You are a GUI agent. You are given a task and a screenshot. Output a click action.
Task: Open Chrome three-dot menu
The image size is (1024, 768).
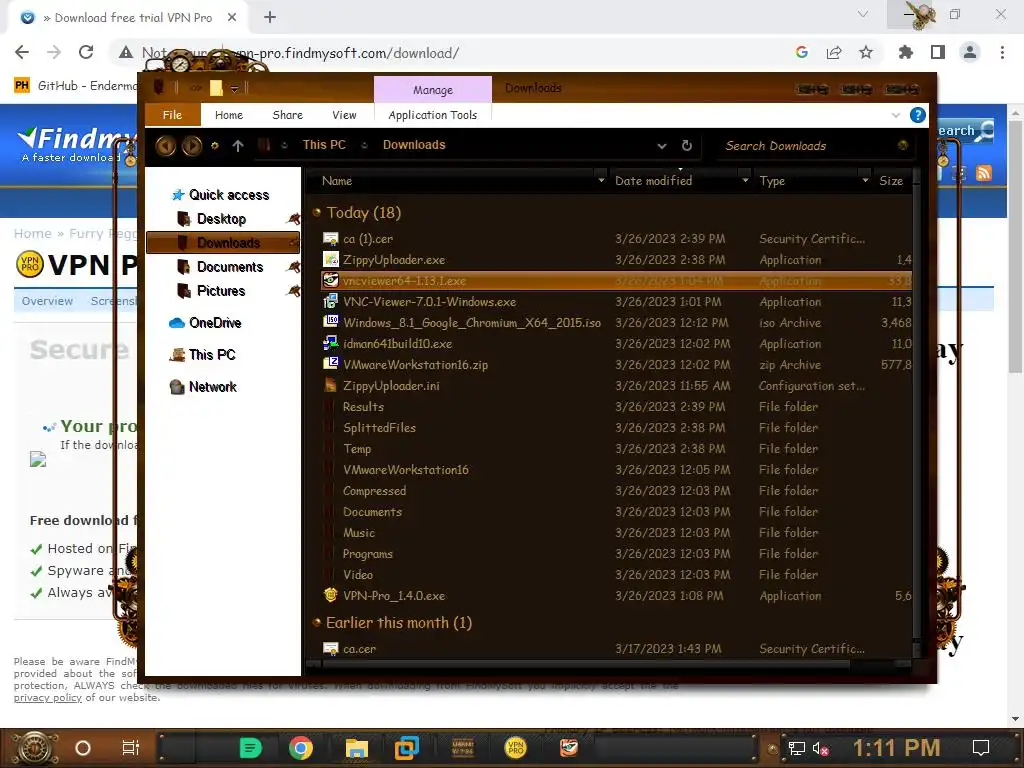coord(1002,52)
